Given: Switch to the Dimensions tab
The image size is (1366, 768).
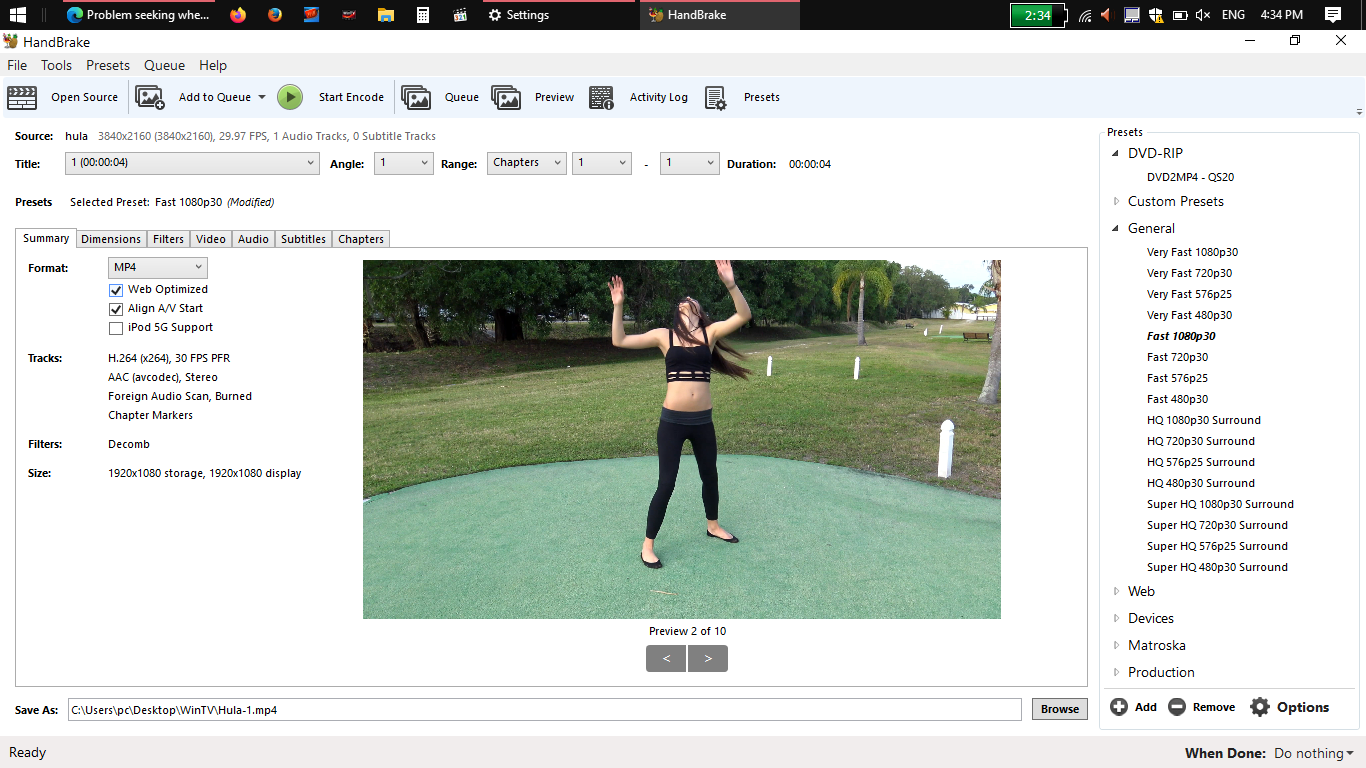Looking at the screenshot, I should [x=111, y=239].
